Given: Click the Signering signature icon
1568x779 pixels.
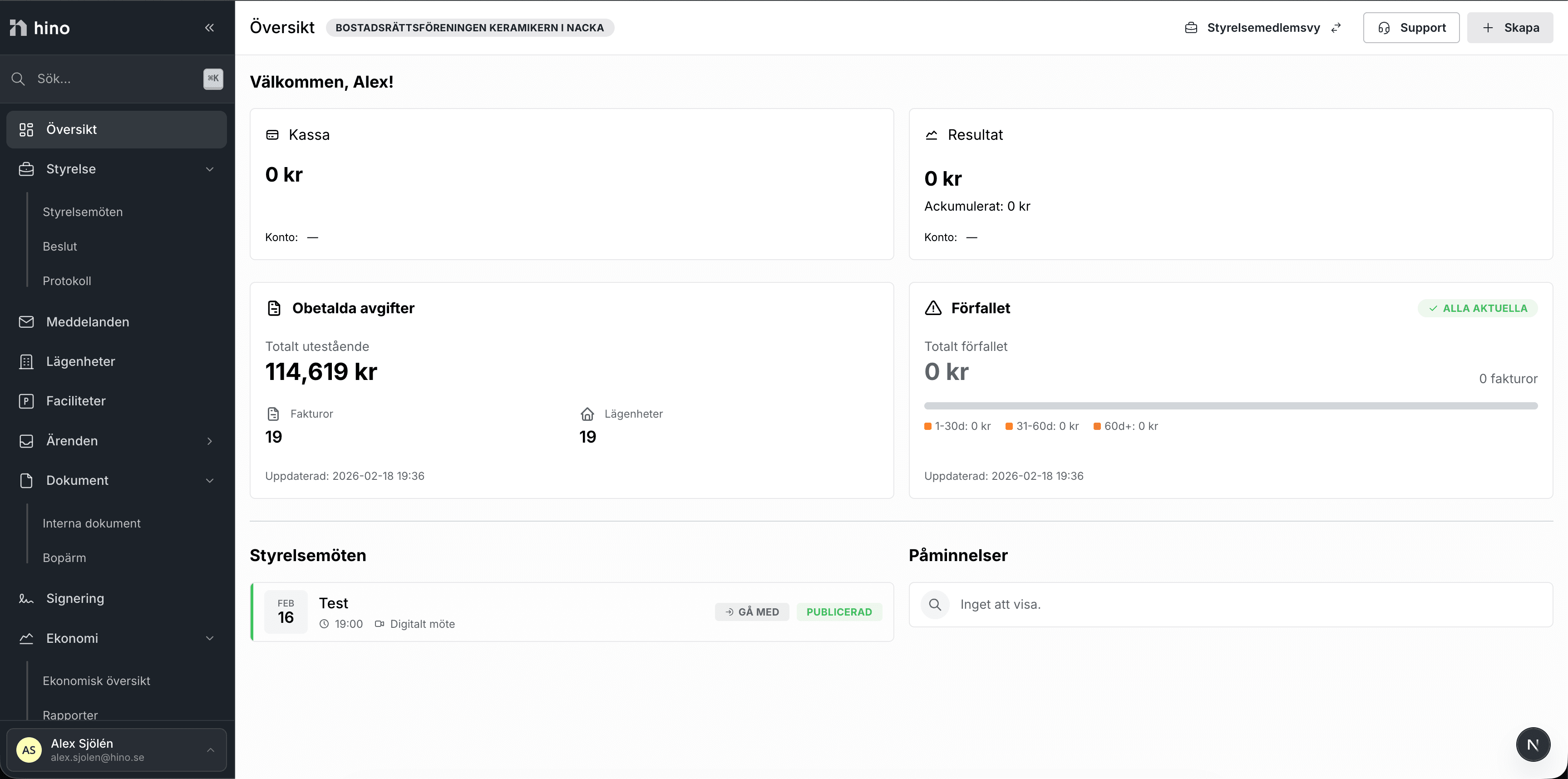Looking at the screenshot, I should point(26,598).
